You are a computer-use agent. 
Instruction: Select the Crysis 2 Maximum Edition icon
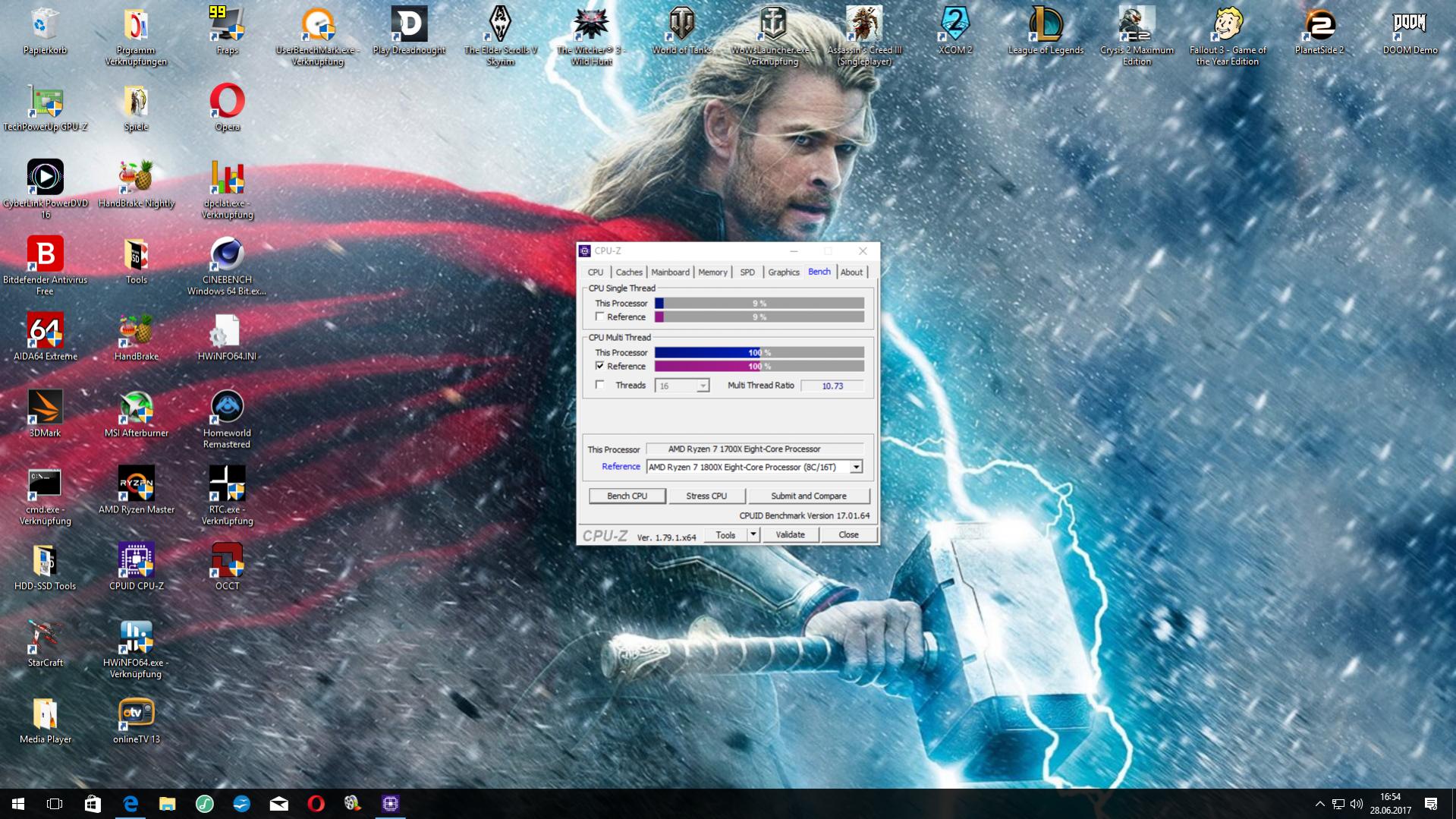click(x=1137, y=36)
